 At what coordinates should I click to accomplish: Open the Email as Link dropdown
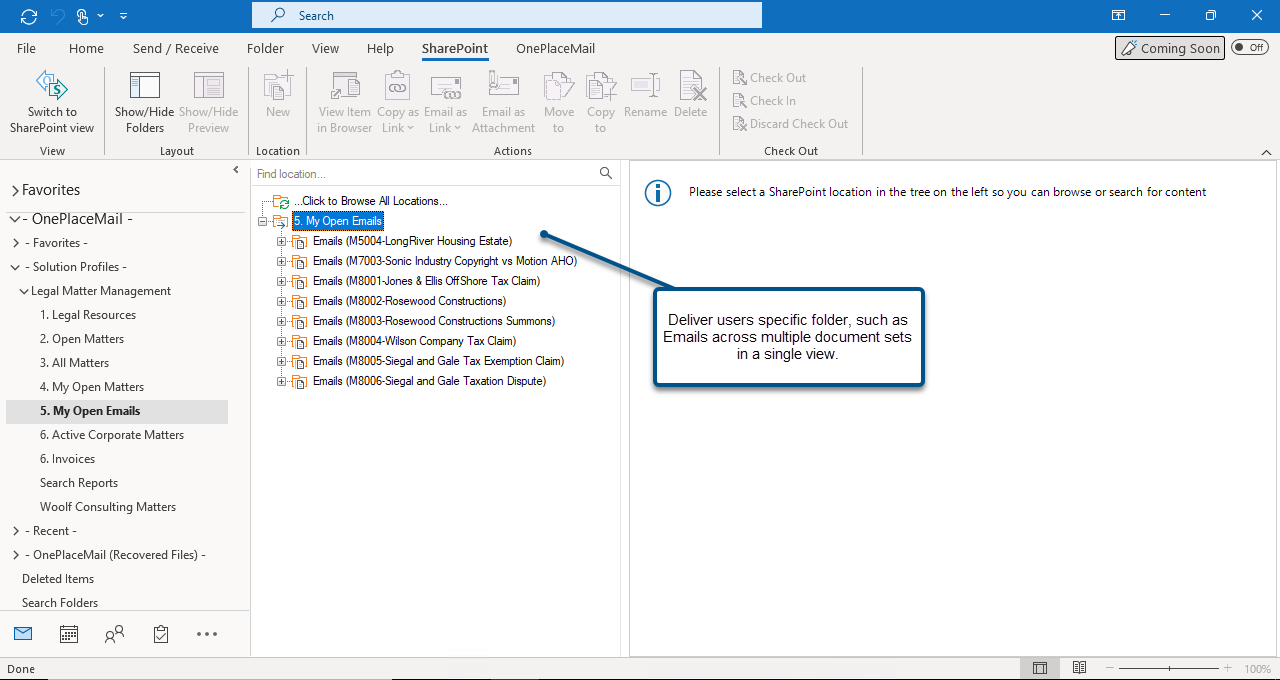(x=445, y=120)
